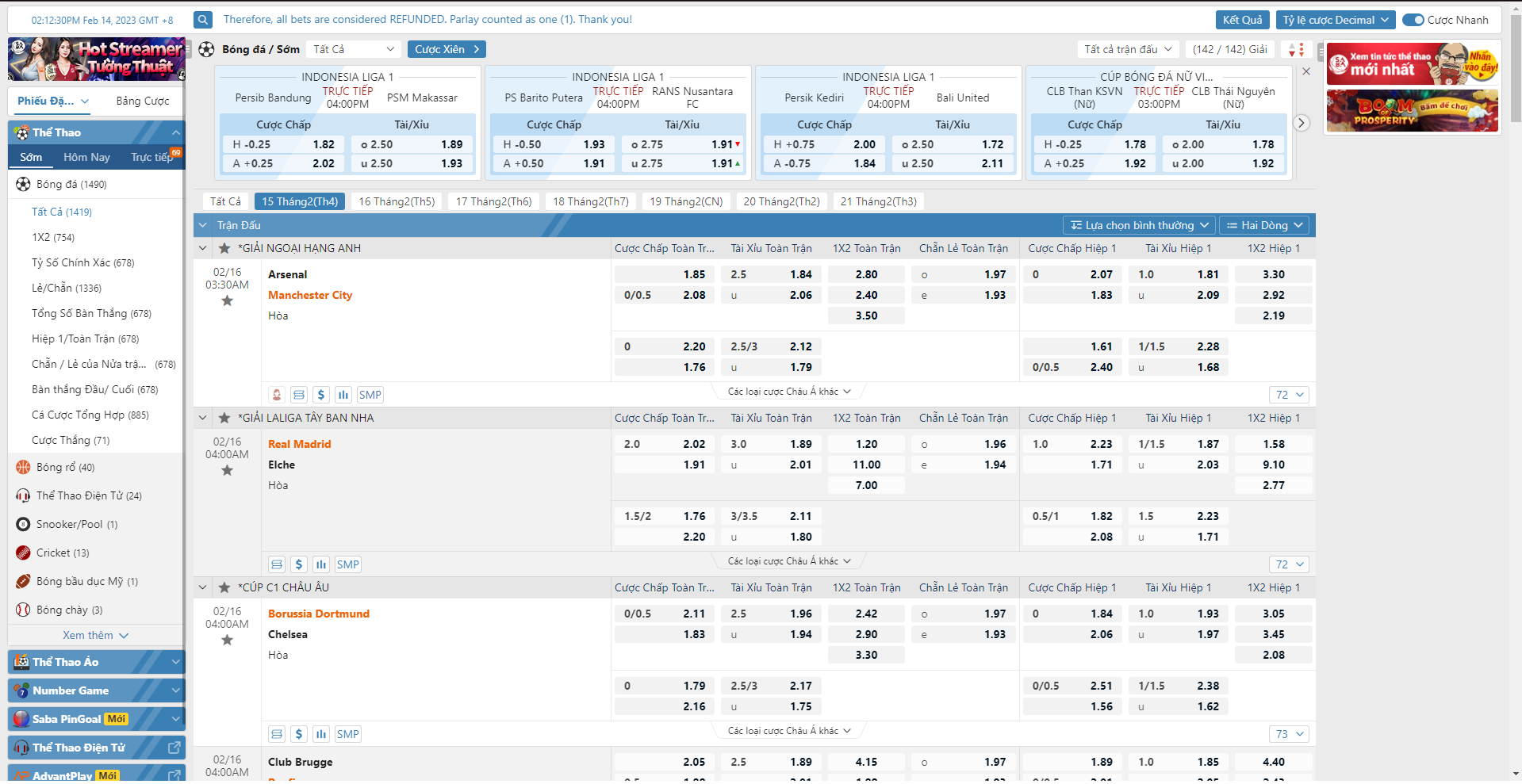Switch to the Hôm Nay tab
This screenshot has height=784, width=1522.
(x=86, y=157)
